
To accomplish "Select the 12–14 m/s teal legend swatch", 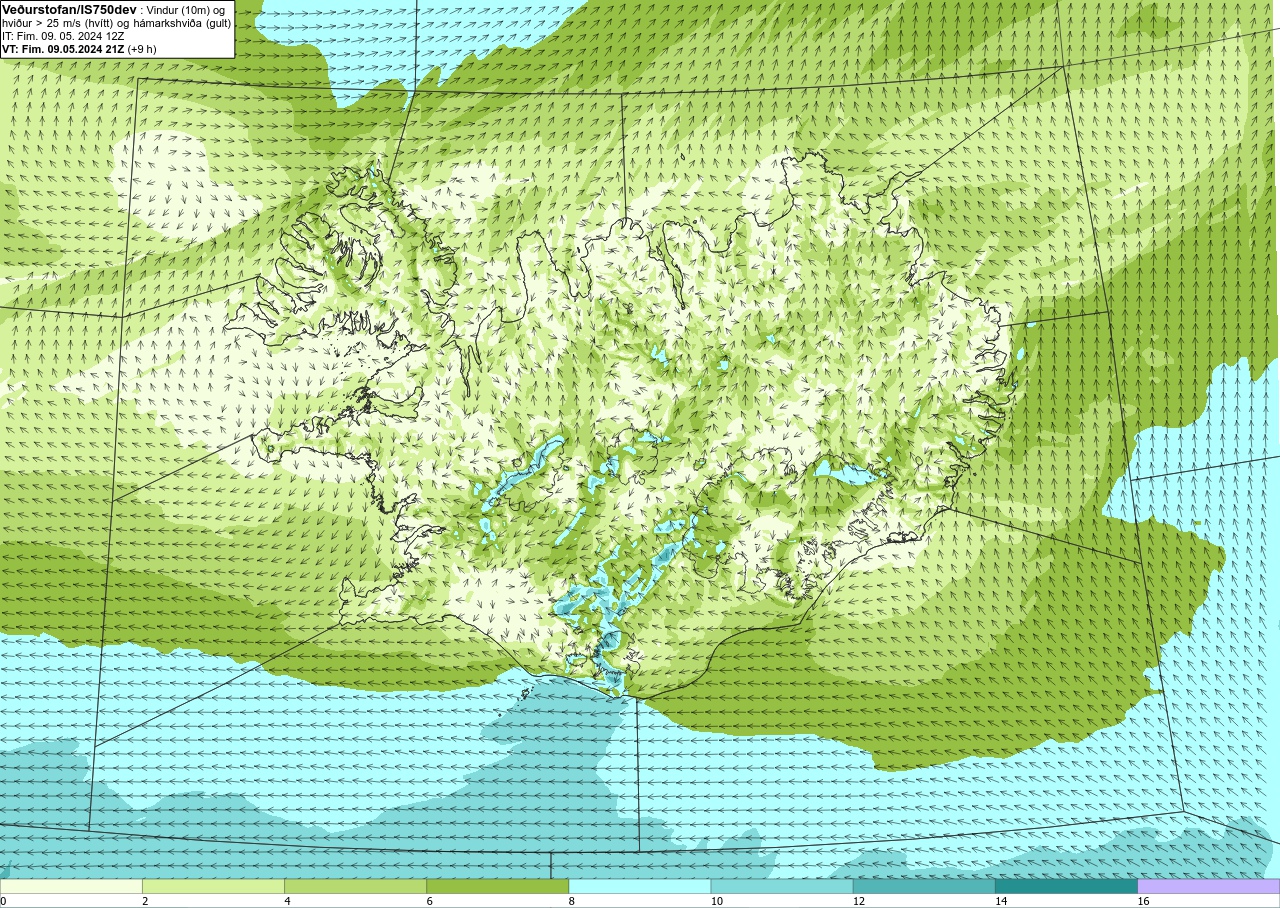I will 924,886.
